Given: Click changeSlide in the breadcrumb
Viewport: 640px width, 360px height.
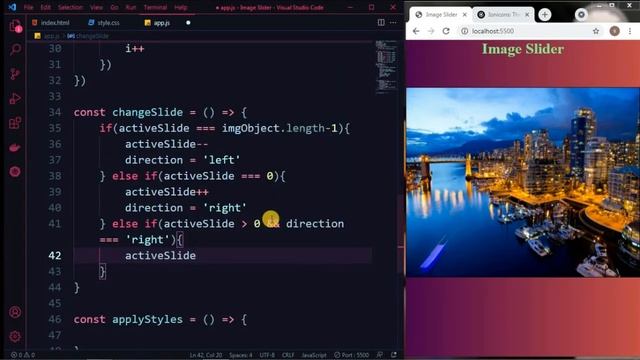Looking at the screenshot, I should (x=92, y=36).
